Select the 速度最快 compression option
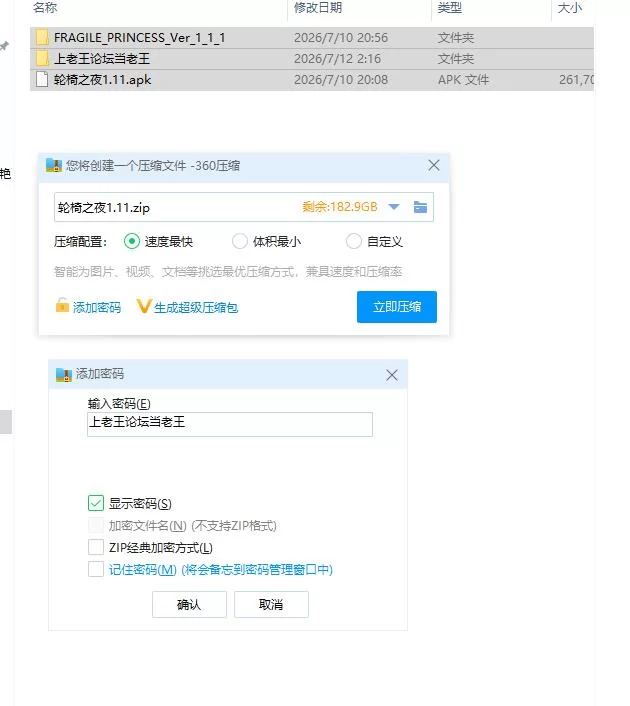 point(132,241)
